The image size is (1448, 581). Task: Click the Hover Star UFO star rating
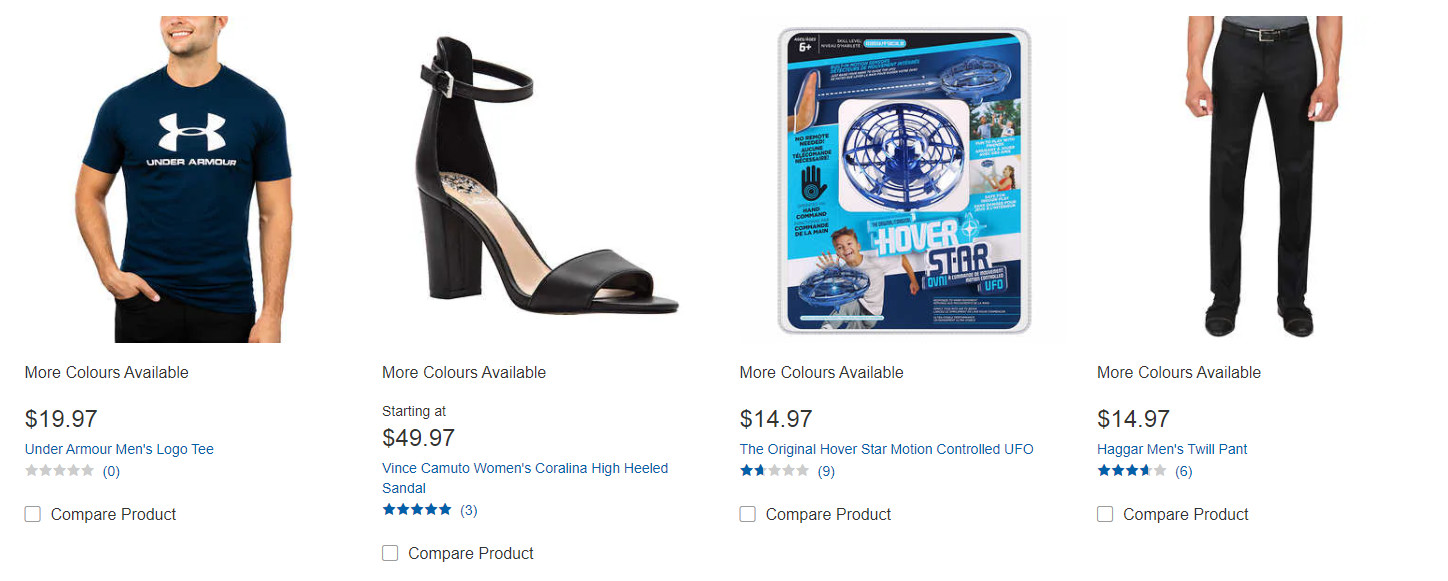click(x=774, y=471)
